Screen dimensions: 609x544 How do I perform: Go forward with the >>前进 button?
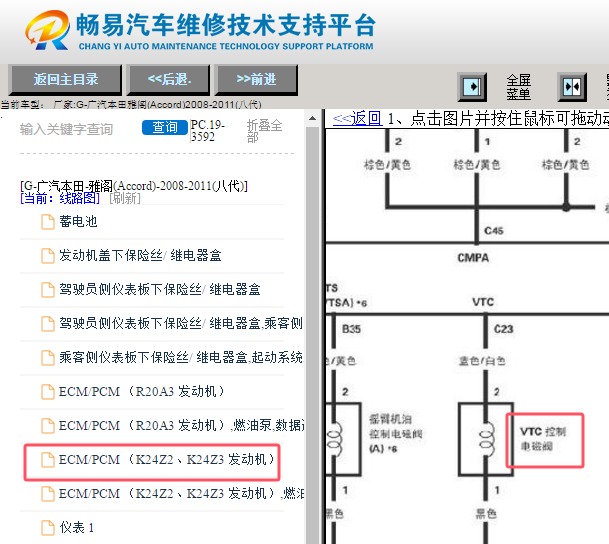click(x=256, y=80)
